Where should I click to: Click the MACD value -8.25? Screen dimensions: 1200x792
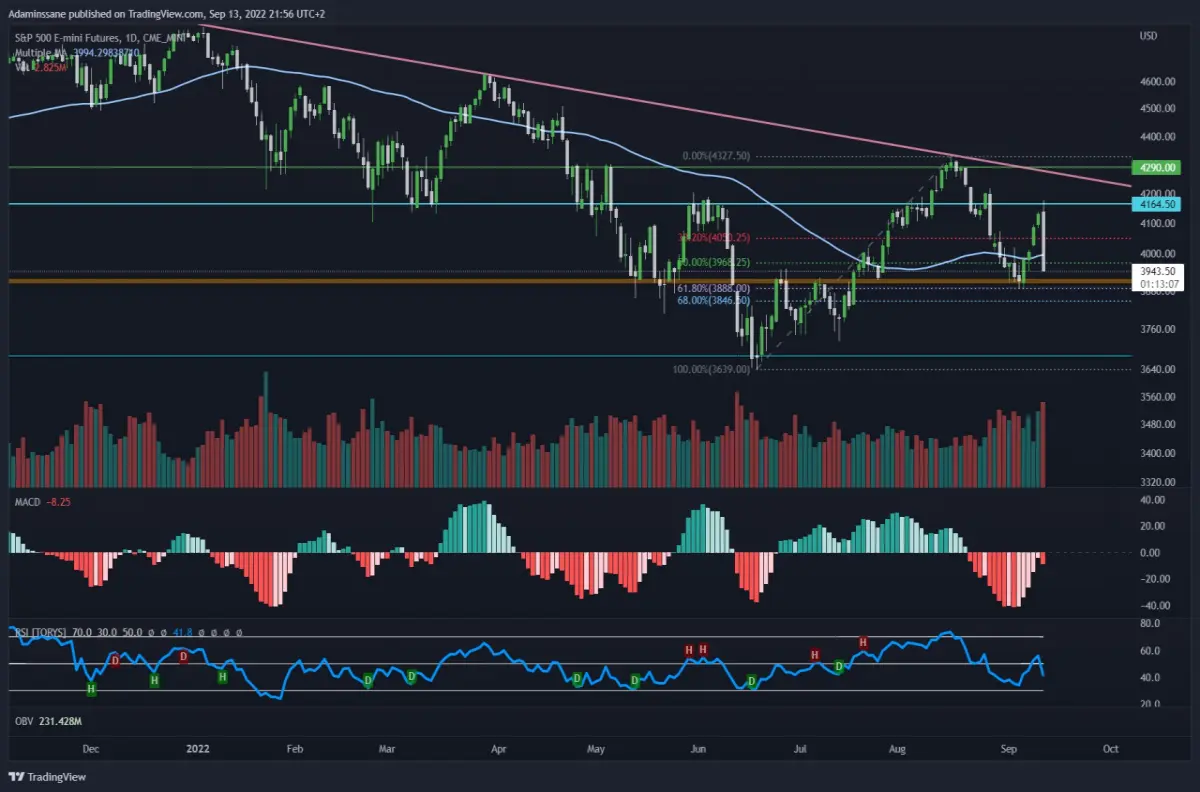(60, 501)
